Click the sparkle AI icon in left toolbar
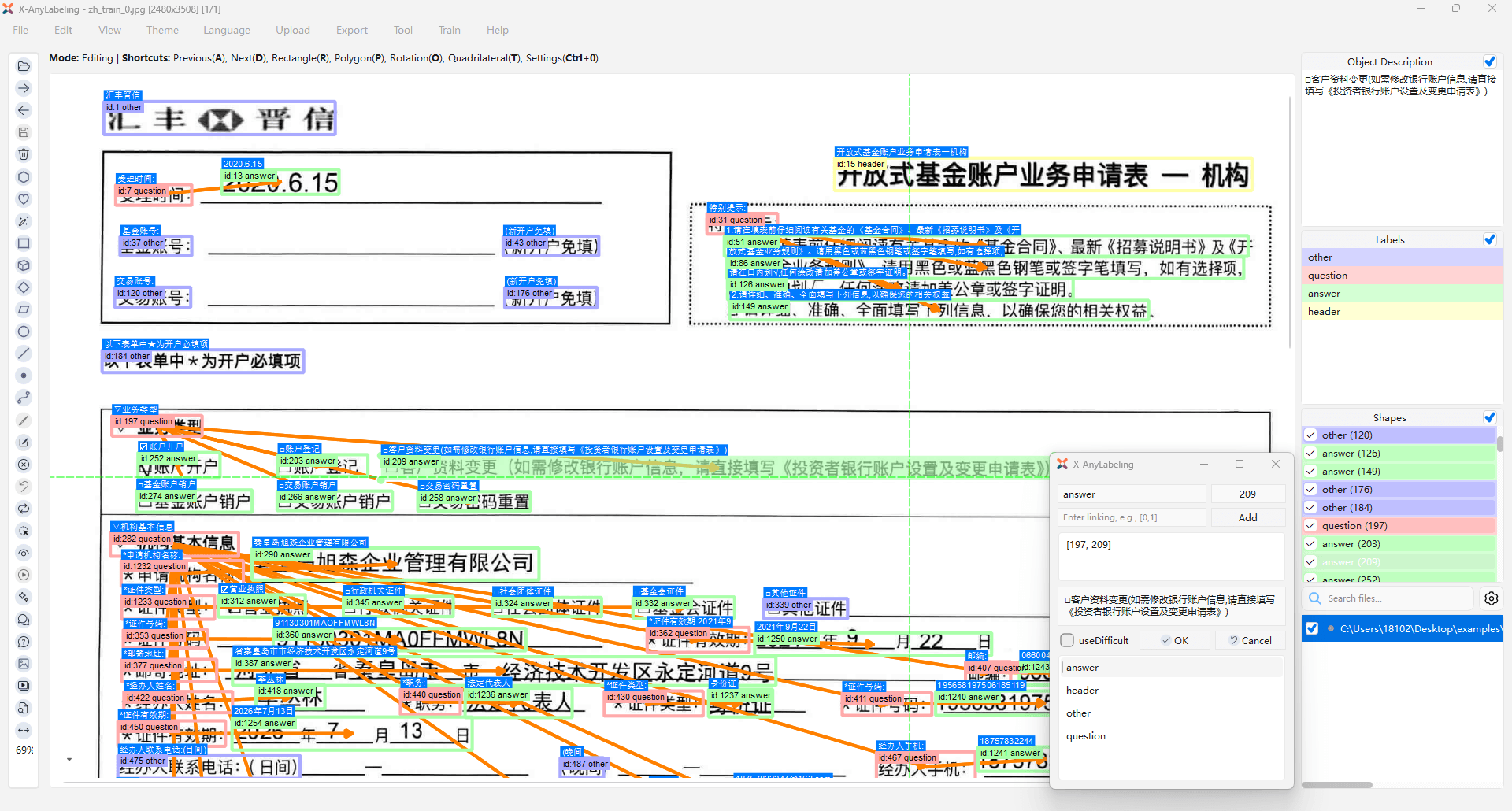 24,597
